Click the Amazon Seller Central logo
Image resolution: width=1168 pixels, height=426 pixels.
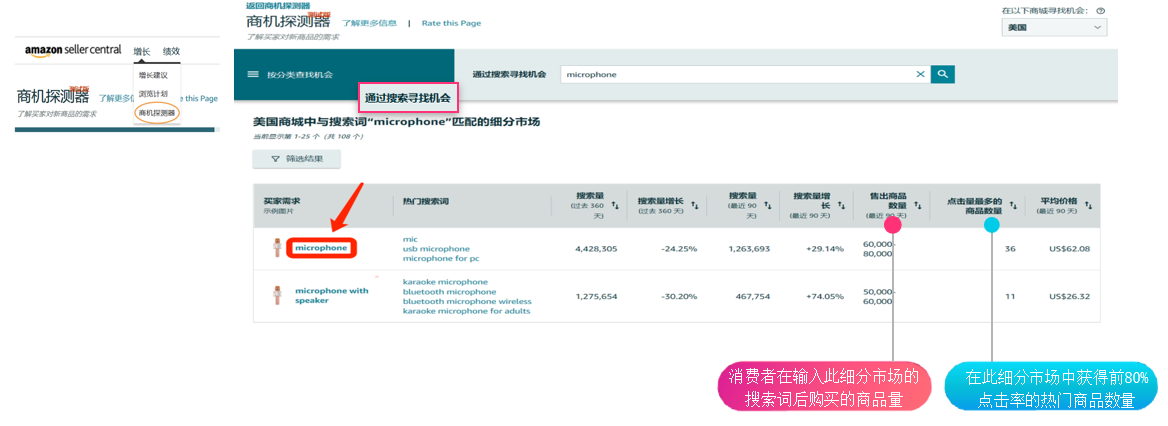pyautogui.click(x=73, y=50)
